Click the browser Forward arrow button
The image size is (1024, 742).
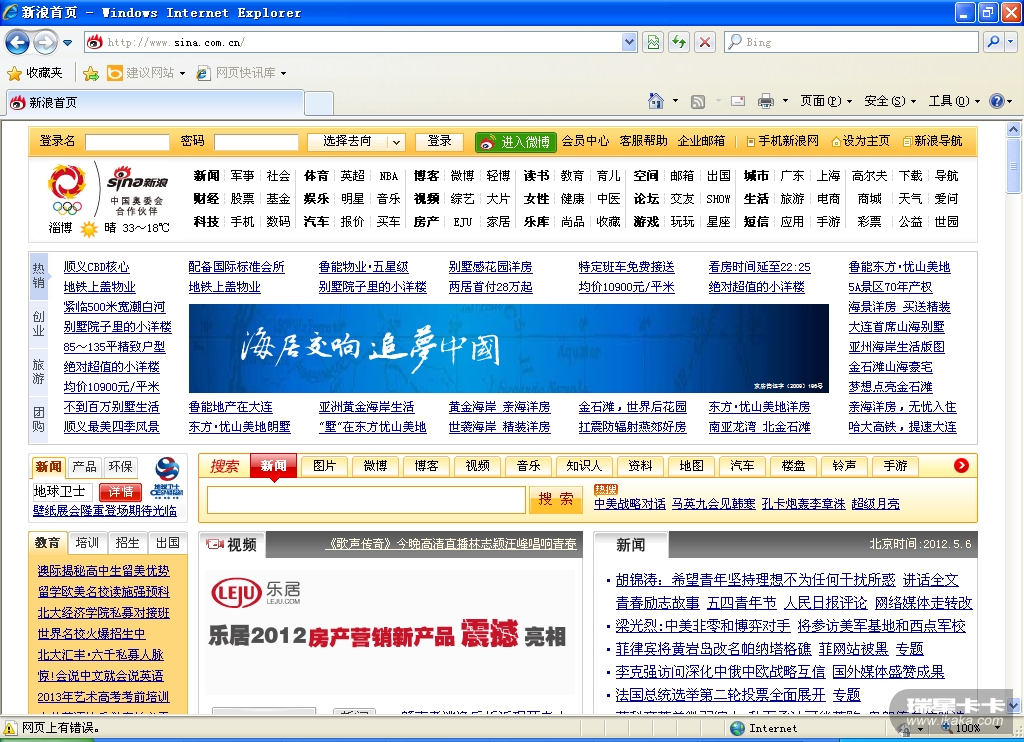click(x=45, y=43)
